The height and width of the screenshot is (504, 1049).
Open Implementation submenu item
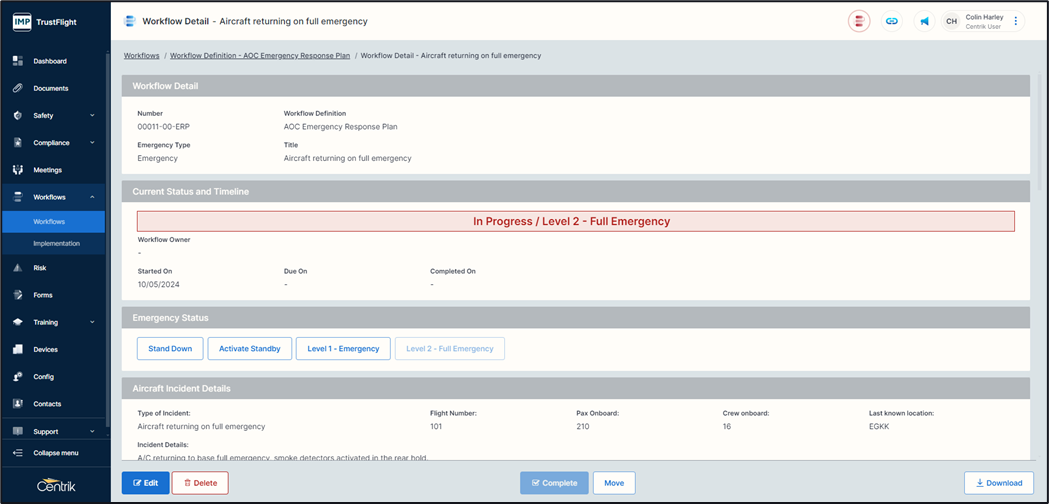(56, 243)
